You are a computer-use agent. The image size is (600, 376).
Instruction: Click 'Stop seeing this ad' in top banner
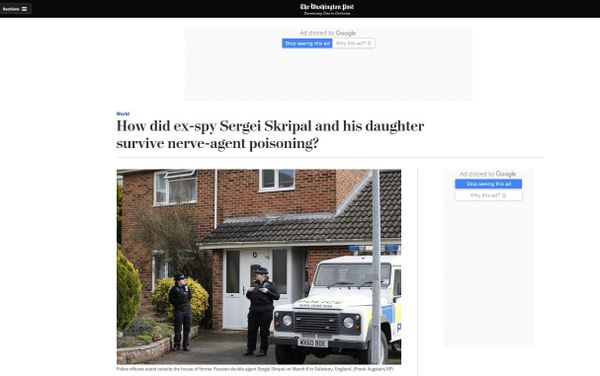(307, 44)
